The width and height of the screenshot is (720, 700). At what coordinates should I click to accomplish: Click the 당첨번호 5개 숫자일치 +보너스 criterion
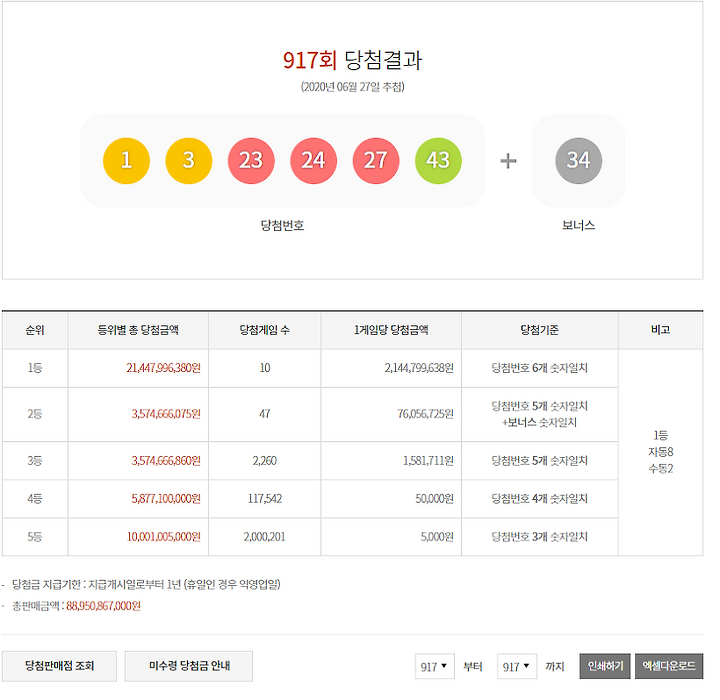540,414
